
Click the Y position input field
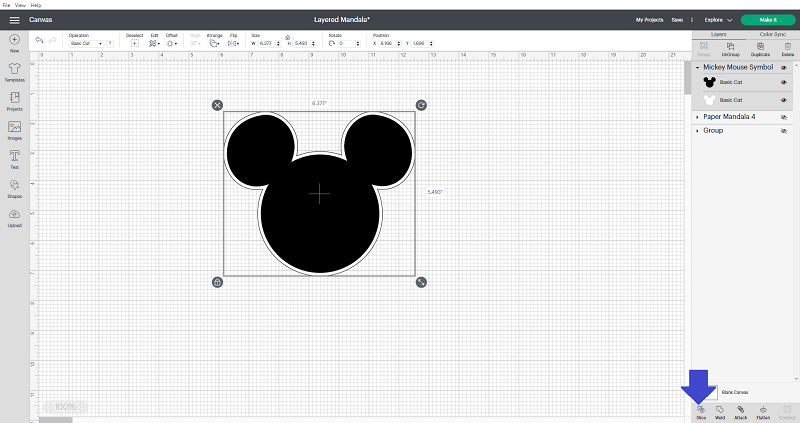point(420,43)
